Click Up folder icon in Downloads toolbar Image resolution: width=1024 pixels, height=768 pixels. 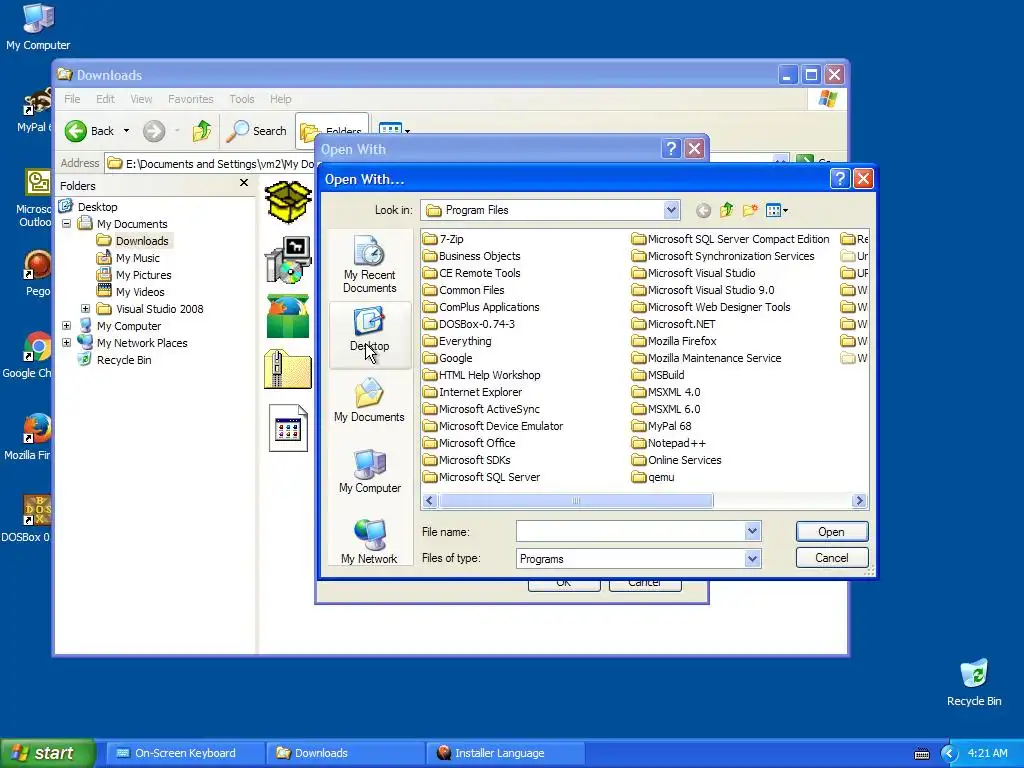point(202,131)
